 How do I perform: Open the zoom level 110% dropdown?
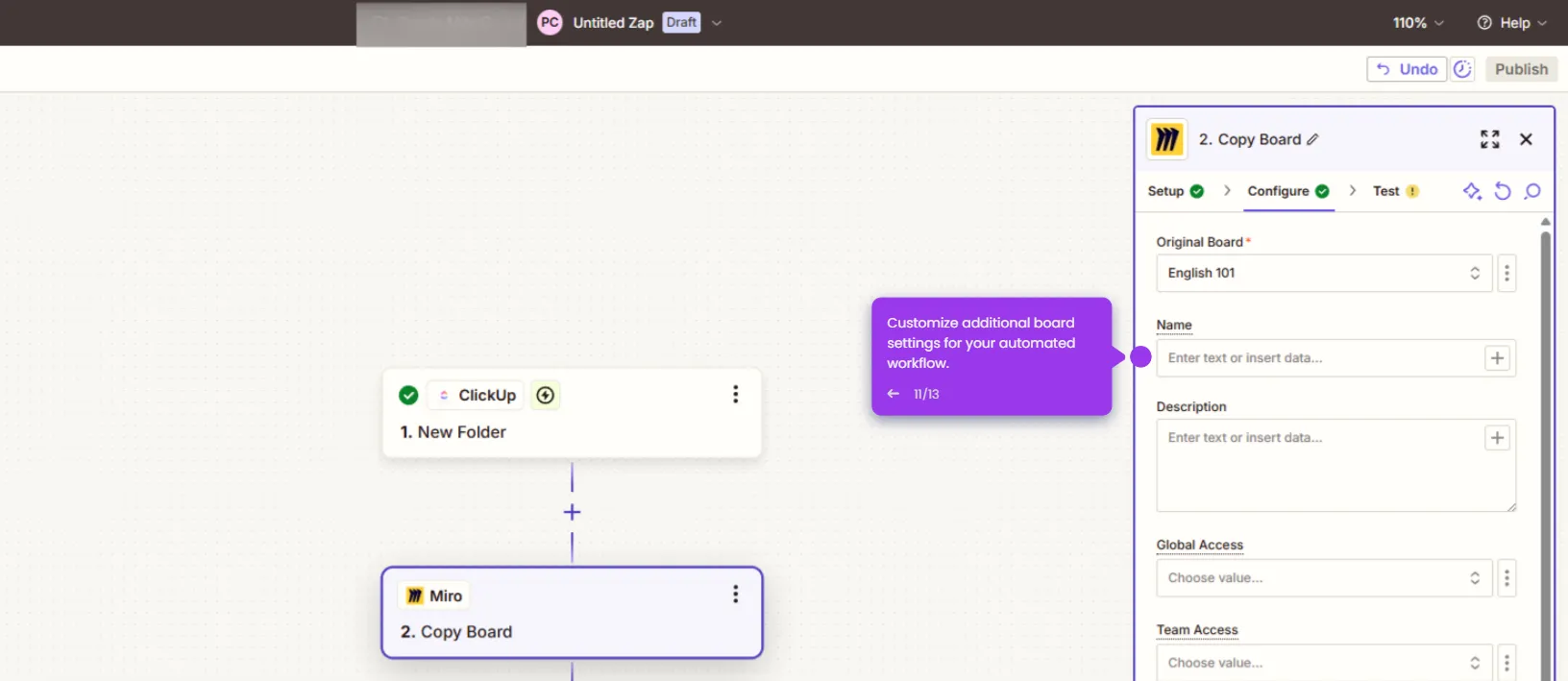click(x=1418, y=23)
